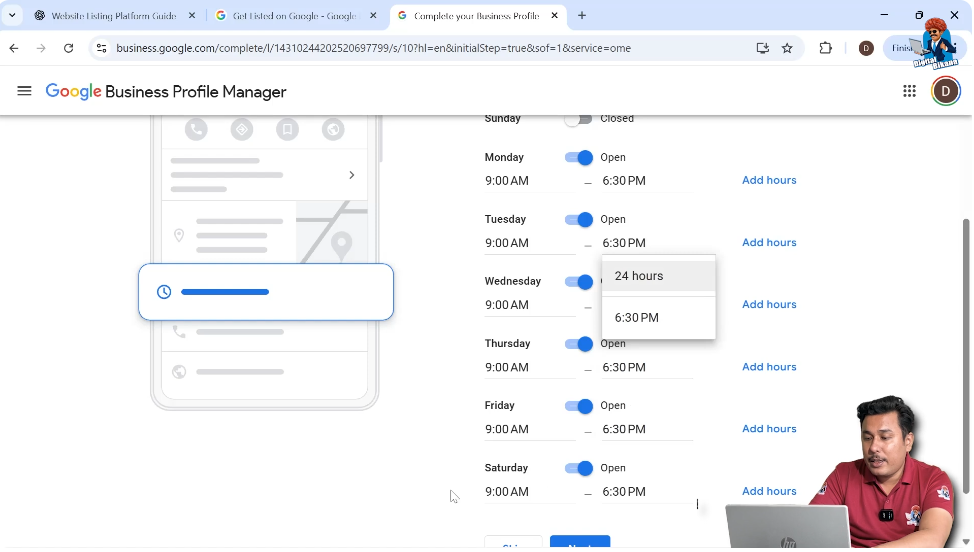Screen dimensions: 974x552
Task: Bookmark this page with the star
Action: [x=787, y=48]
